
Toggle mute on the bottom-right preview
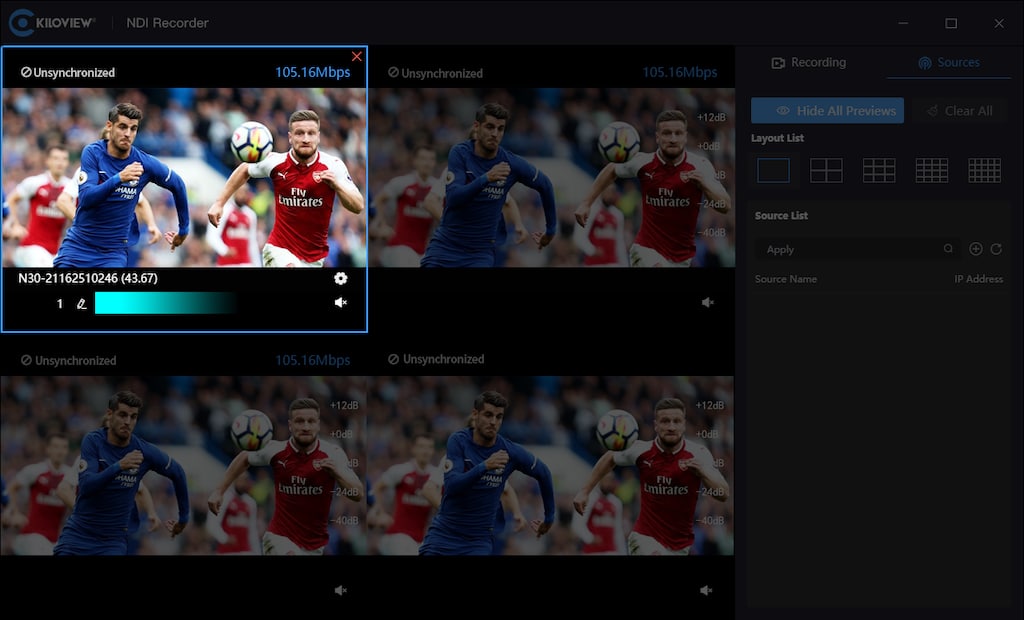pyautogui.click(x=707, y=590)
